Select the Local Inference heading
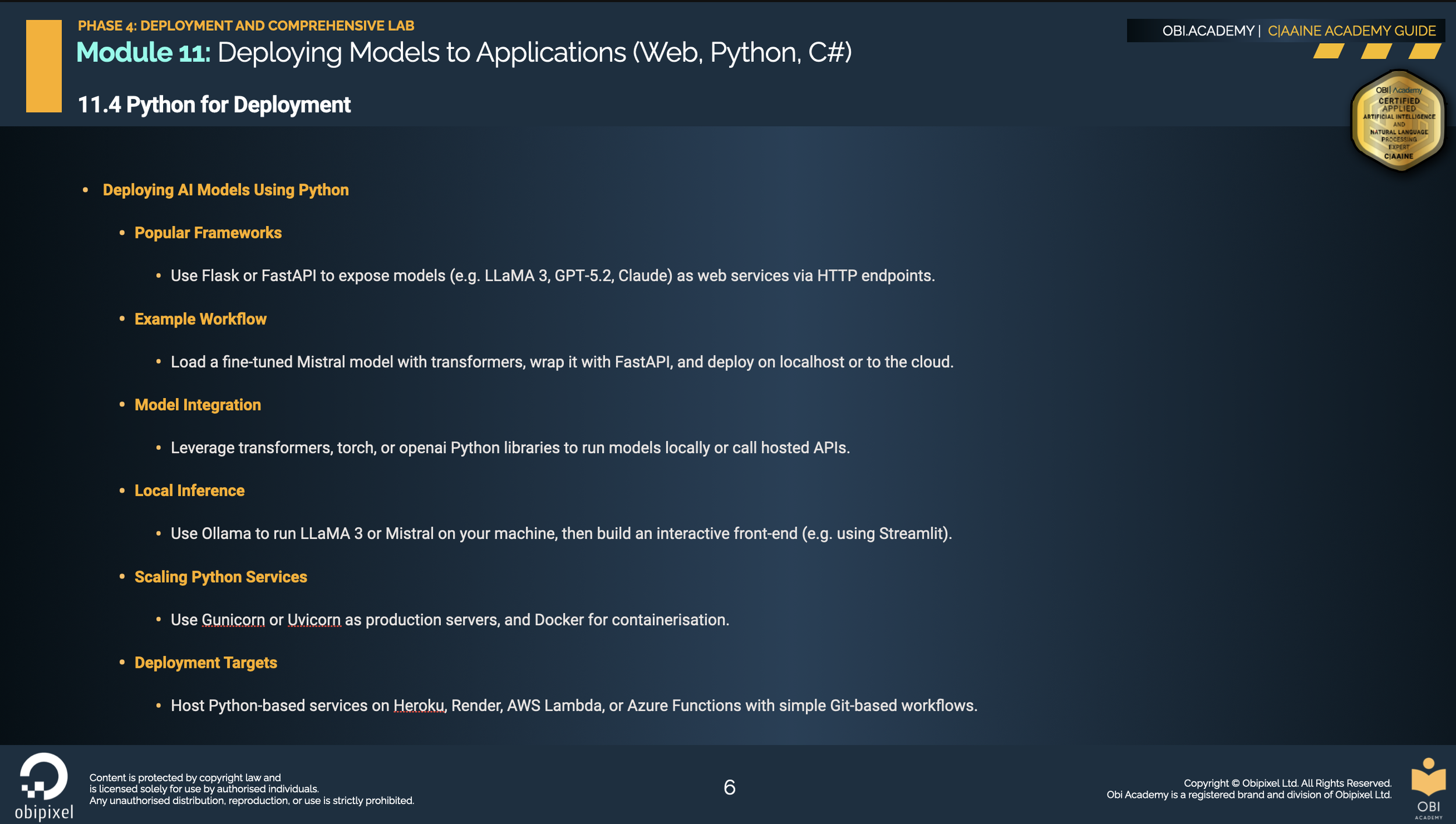Viewport: 1456px width, 824px height. (x=189, y=491)
